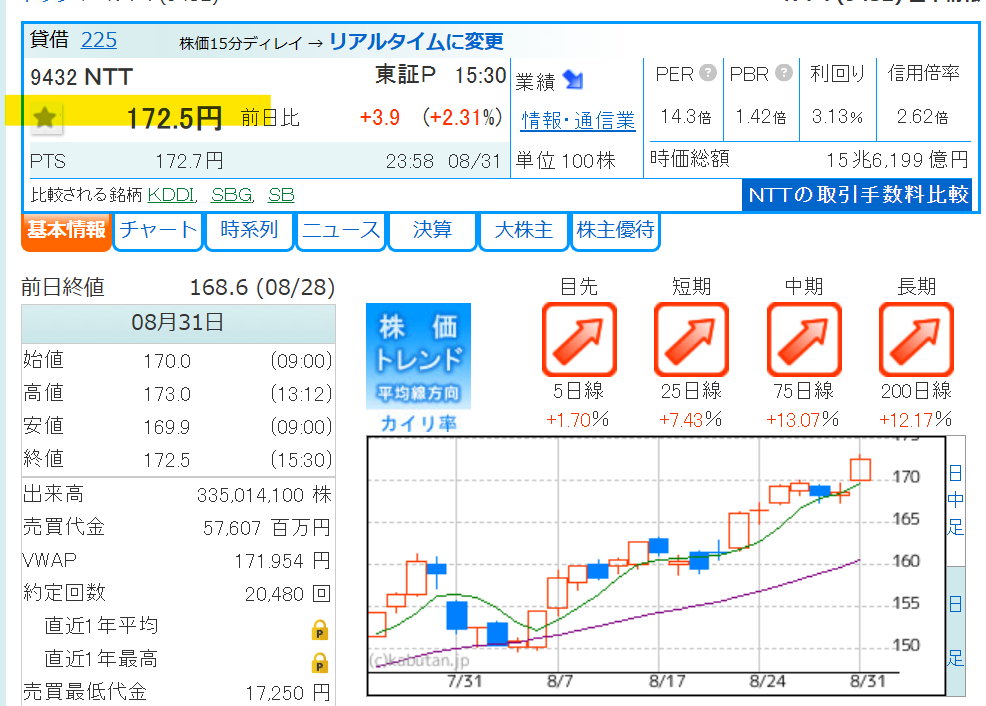Click the 目先 5日線 trend arrow icon
This screenshot has width=986, height=706.
pyautogui.click(x=579, y=339)
